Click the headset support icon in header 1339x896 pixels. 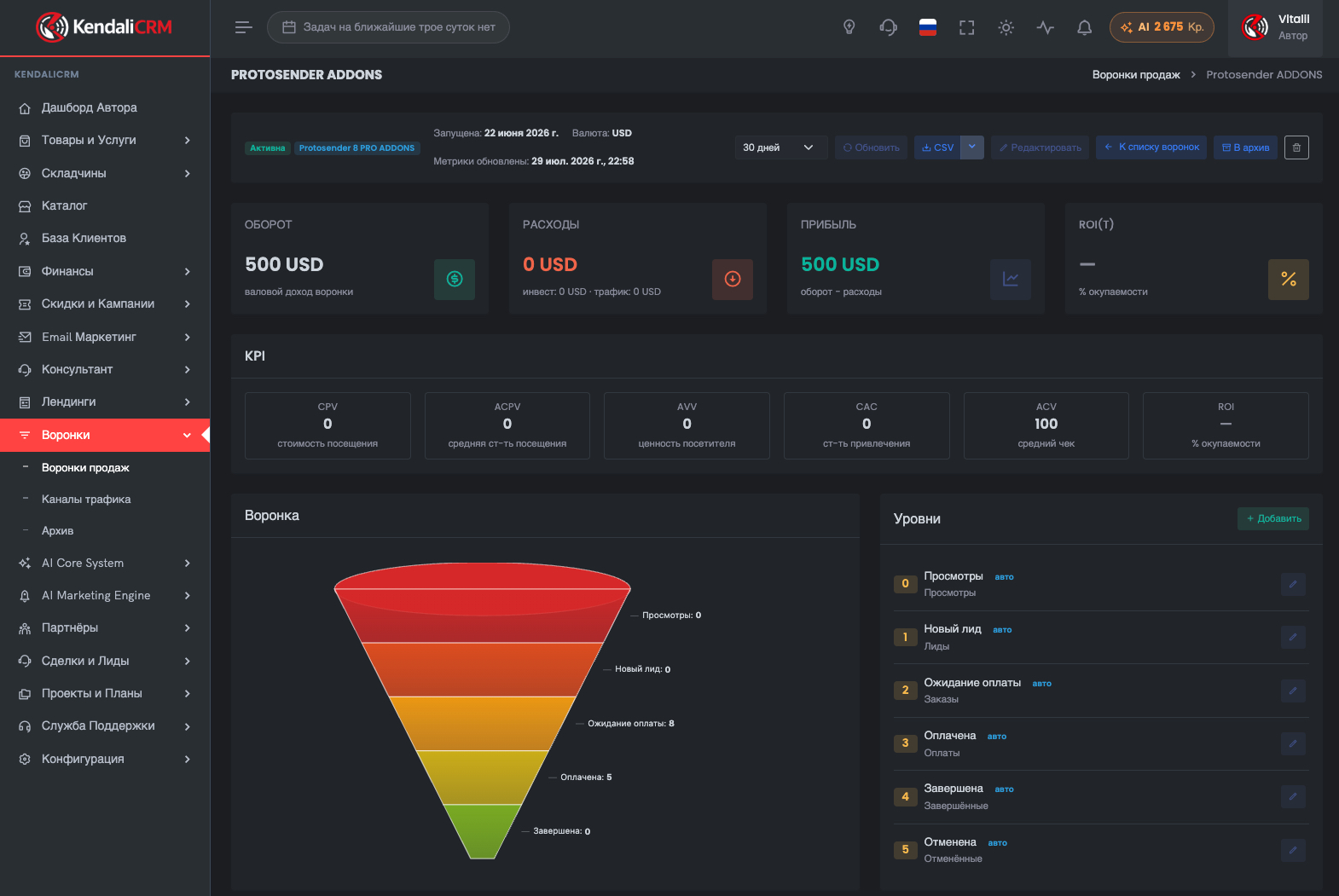[x=888, y=27]
